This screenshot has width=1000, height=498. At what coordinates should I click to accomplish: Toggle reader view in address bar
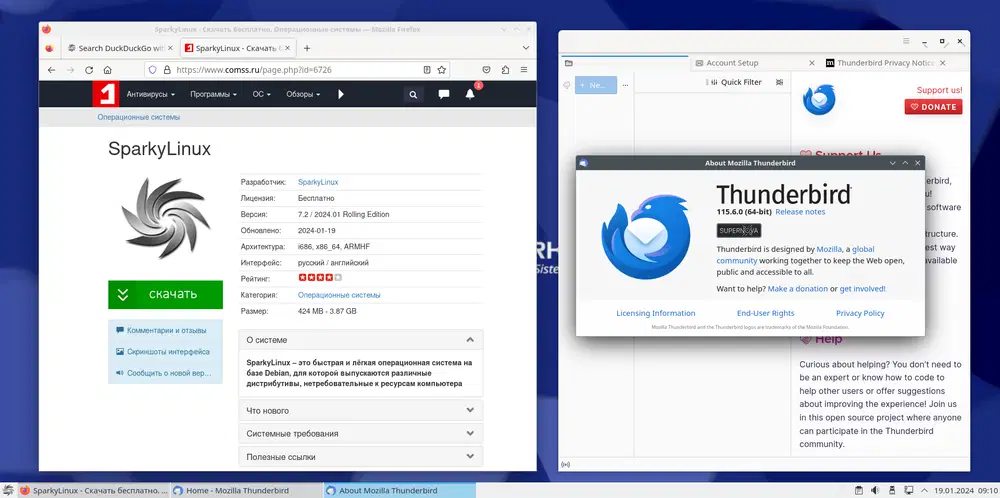(427, 70)
